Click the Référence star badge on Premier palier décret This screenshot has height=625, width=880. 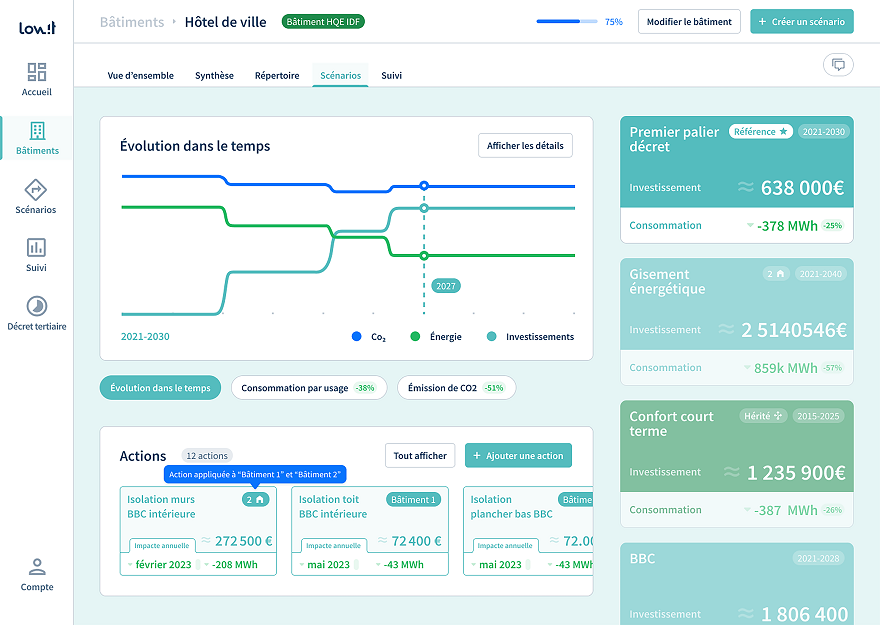(760, 132)
